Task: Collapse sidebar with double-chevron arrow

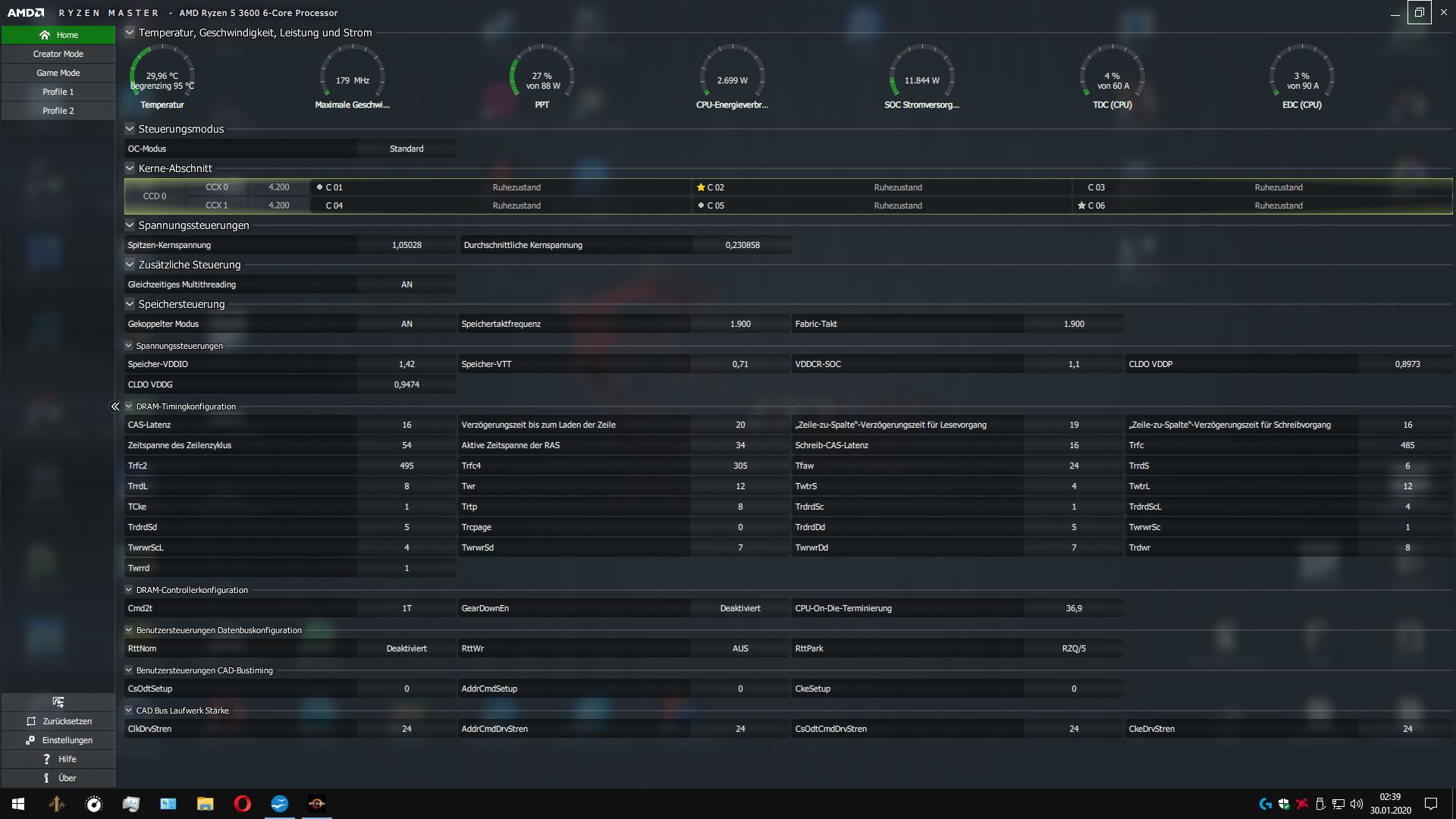Action: [x=115, y=406]
